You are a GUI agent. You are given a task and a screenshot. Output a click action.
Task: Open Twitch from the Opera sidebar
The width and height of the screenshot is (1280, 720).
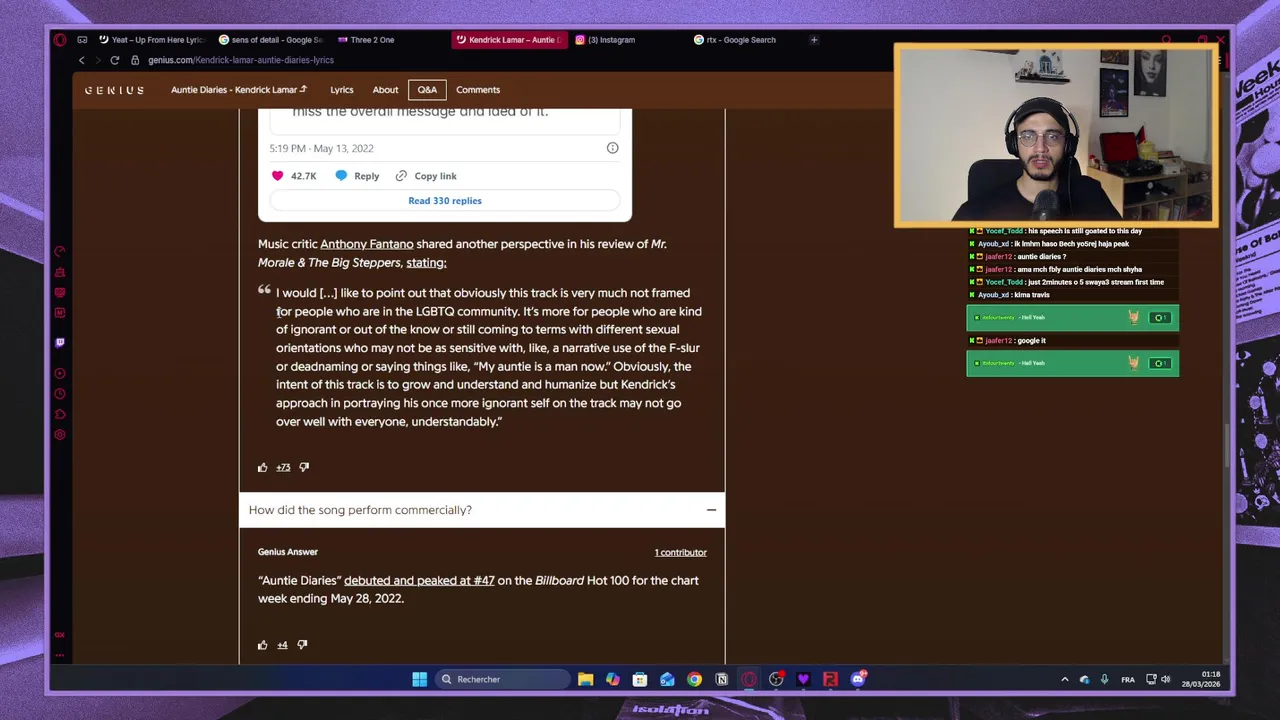(x=60, y=343)
